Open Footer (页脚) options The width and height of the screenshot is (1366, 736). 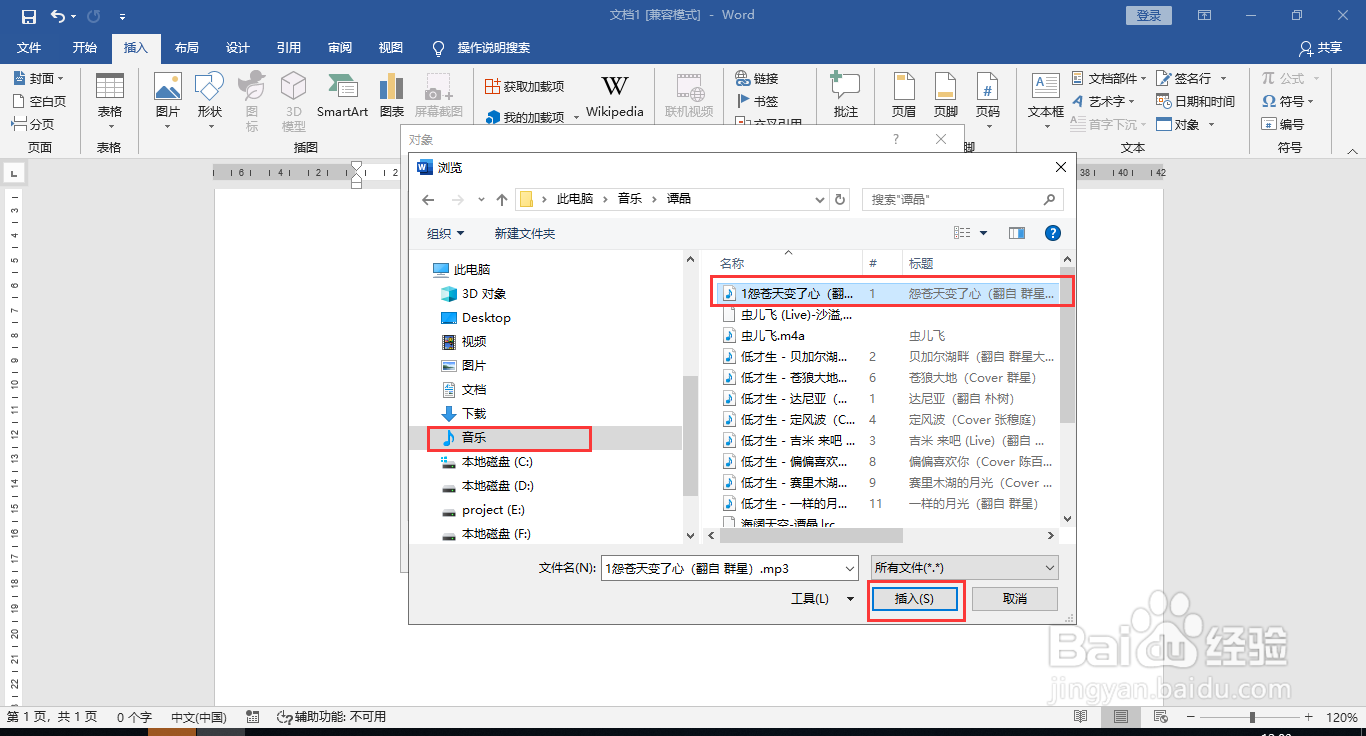[x=946, y=96]
